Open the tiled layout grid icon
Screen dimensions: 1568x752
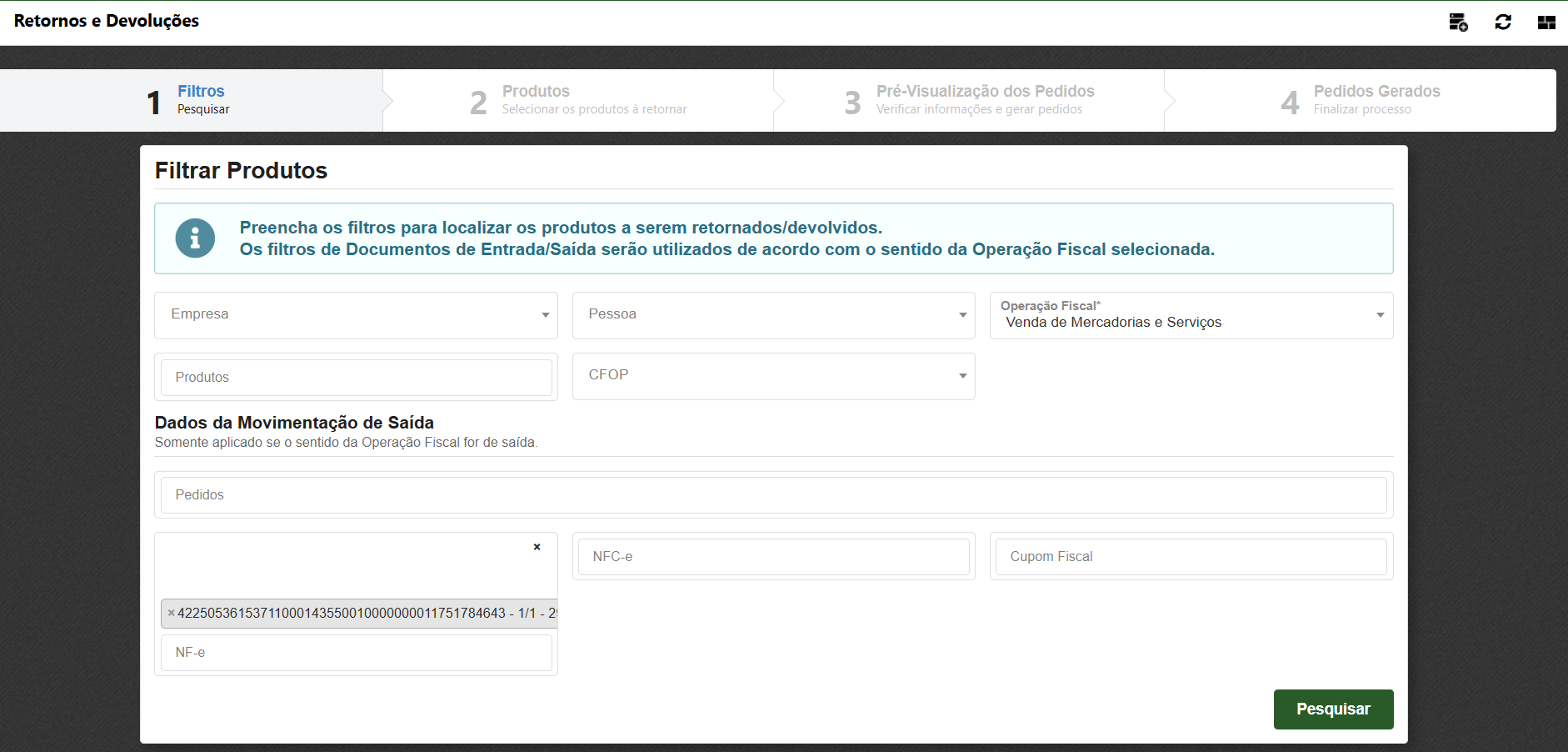1546,23
